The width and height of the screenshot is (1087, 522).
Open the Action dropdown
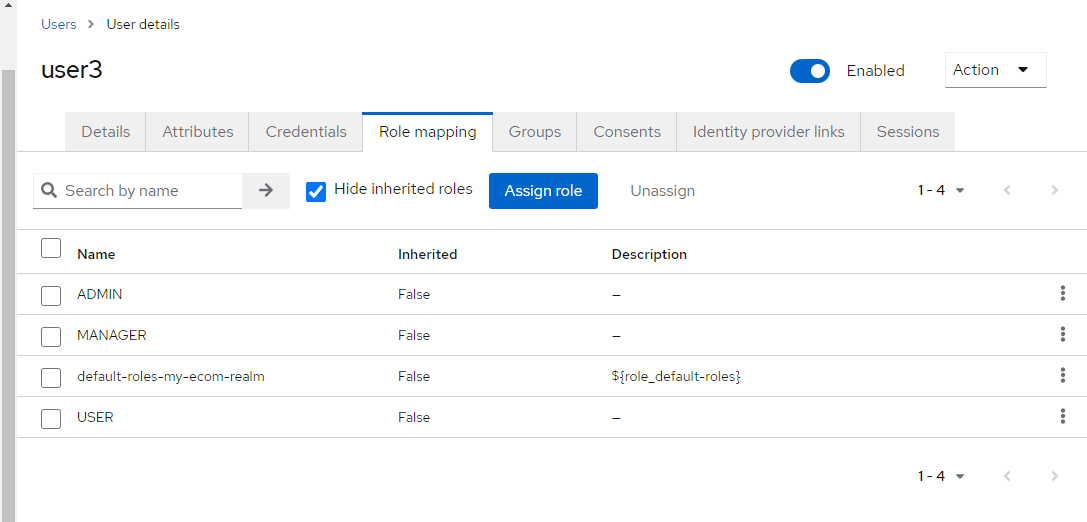(995, 70)
